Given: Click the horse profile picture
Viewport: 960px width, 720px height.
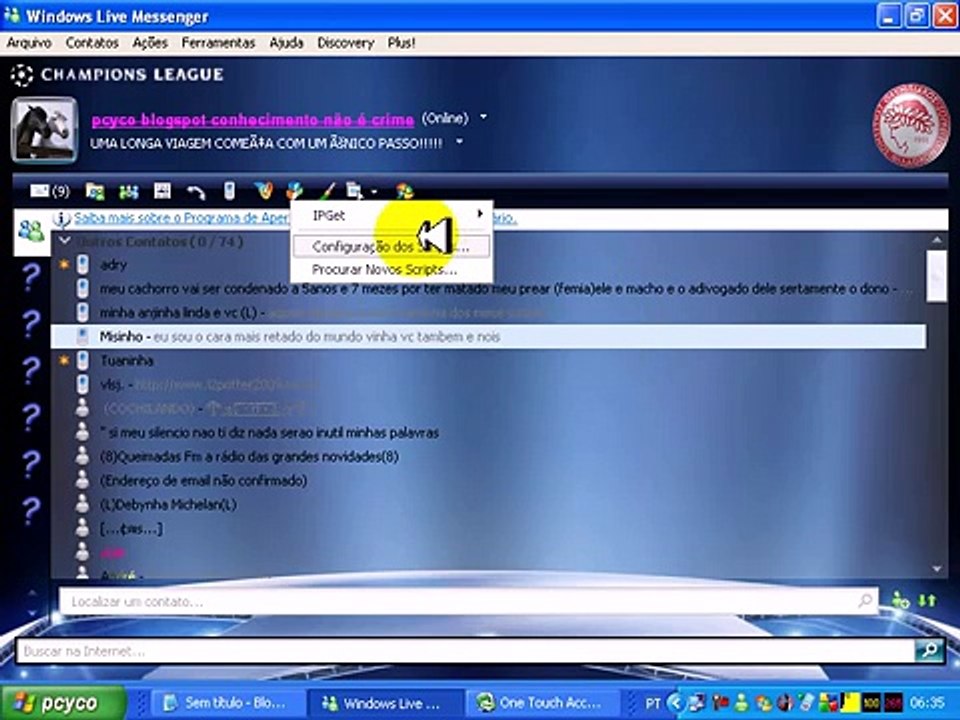Looking at the screenshot, I should point(45,130).
